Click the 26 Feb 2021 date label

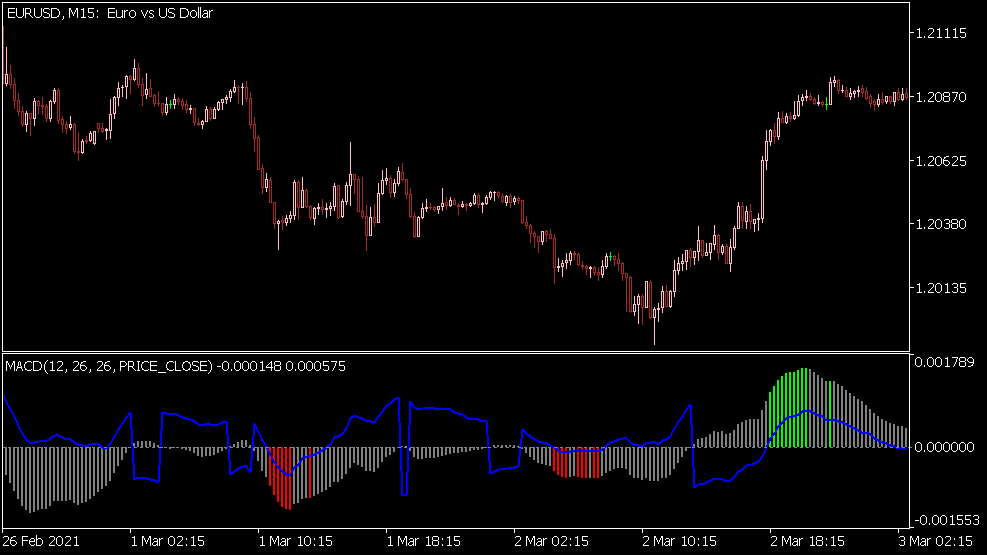click(x=40, y=540)
